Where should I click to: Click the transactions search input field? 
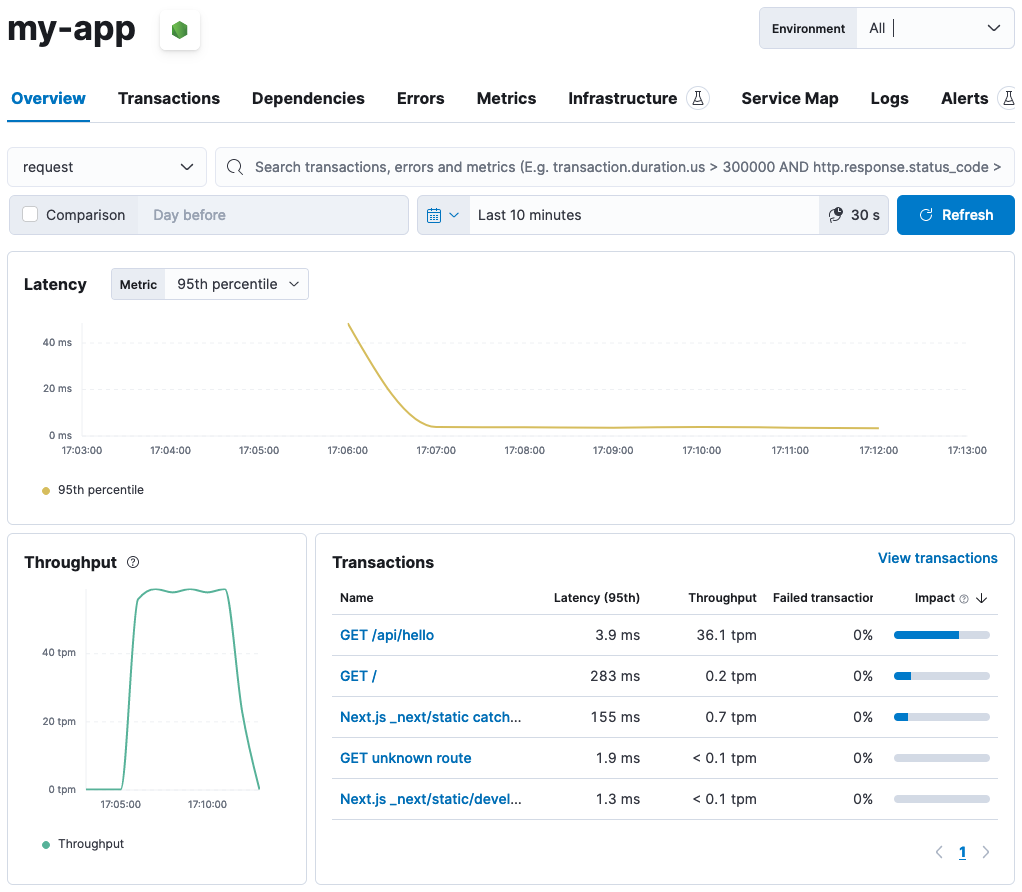click(620, 167)
